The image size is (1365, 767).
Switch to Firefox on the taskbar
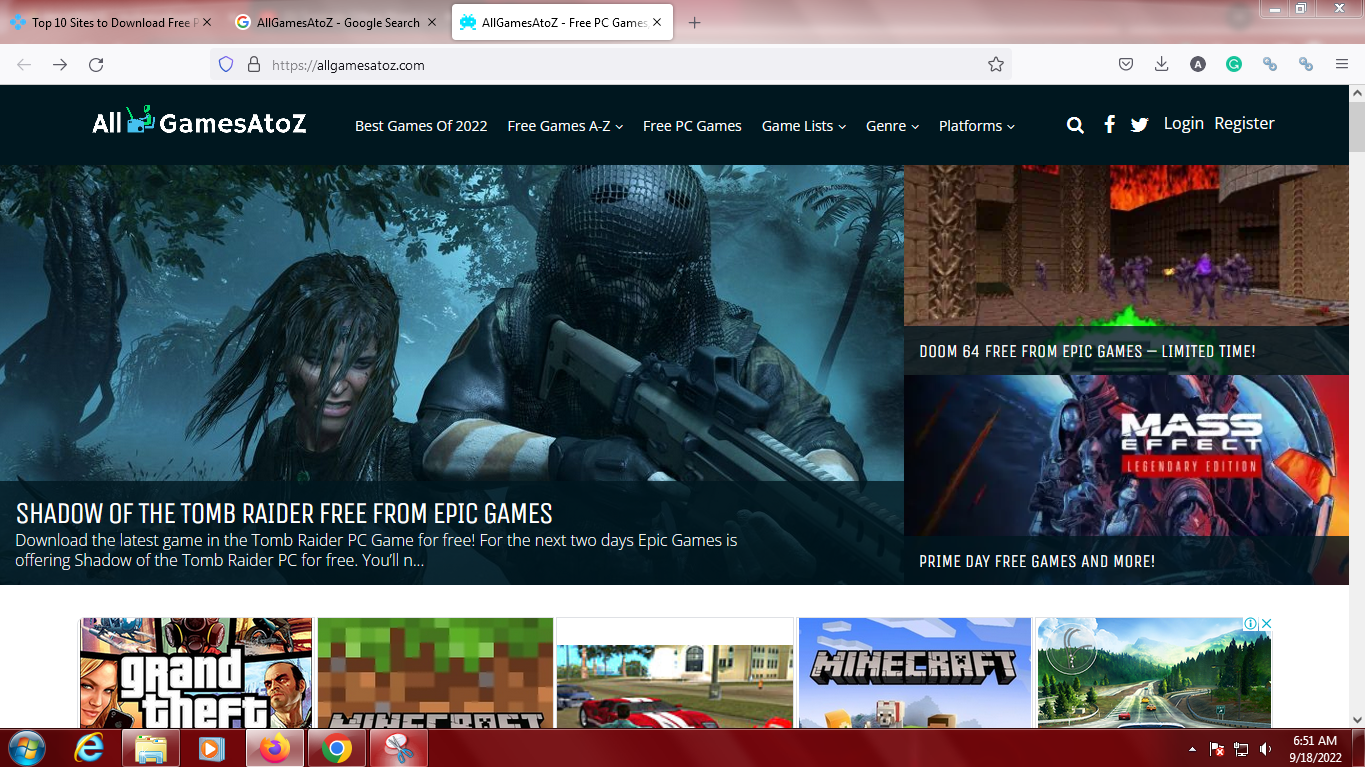point(274,748)
